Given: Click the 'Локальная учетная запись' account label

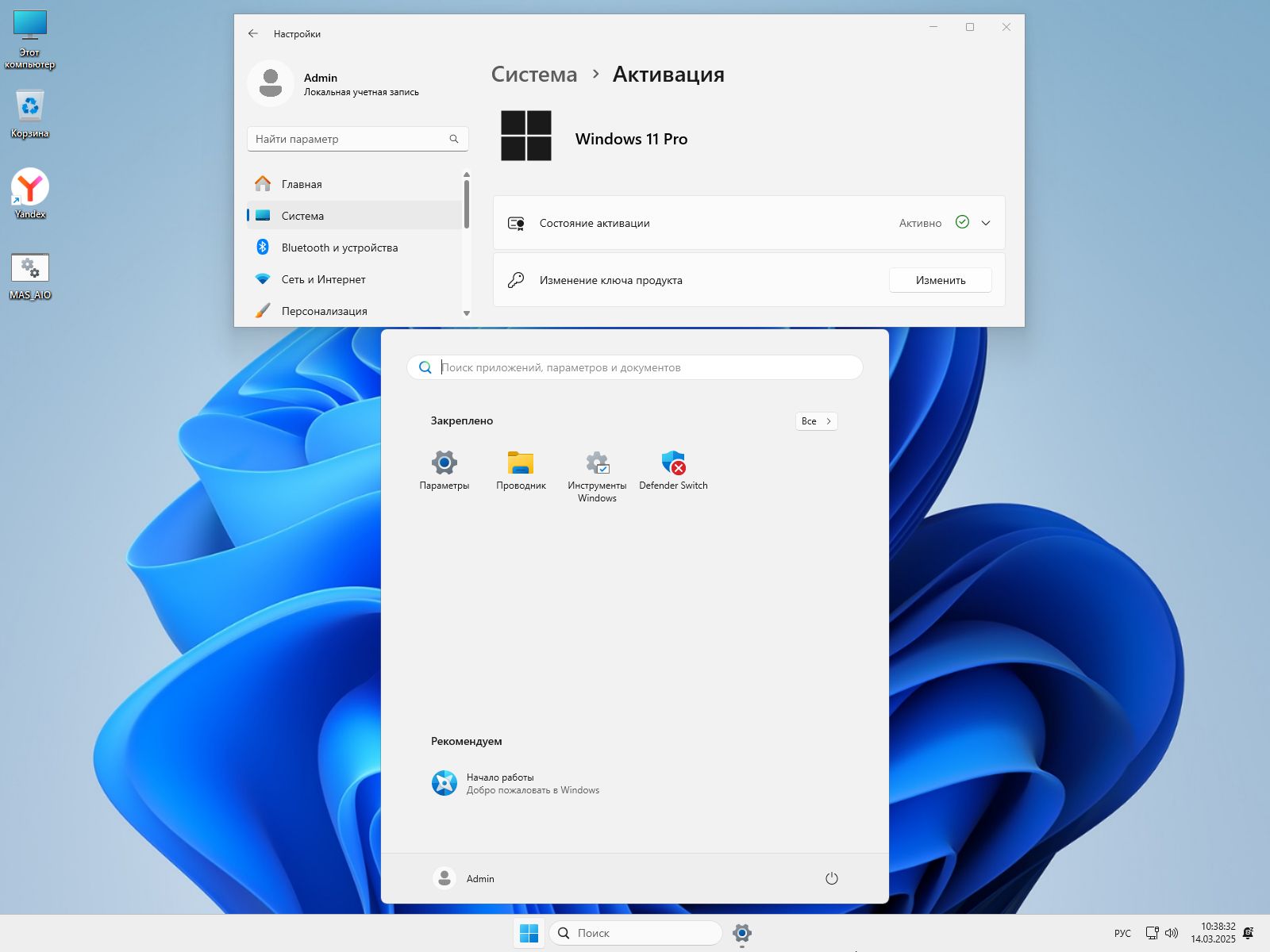Looking at the screenshot, I should click(x=361, y=92).
